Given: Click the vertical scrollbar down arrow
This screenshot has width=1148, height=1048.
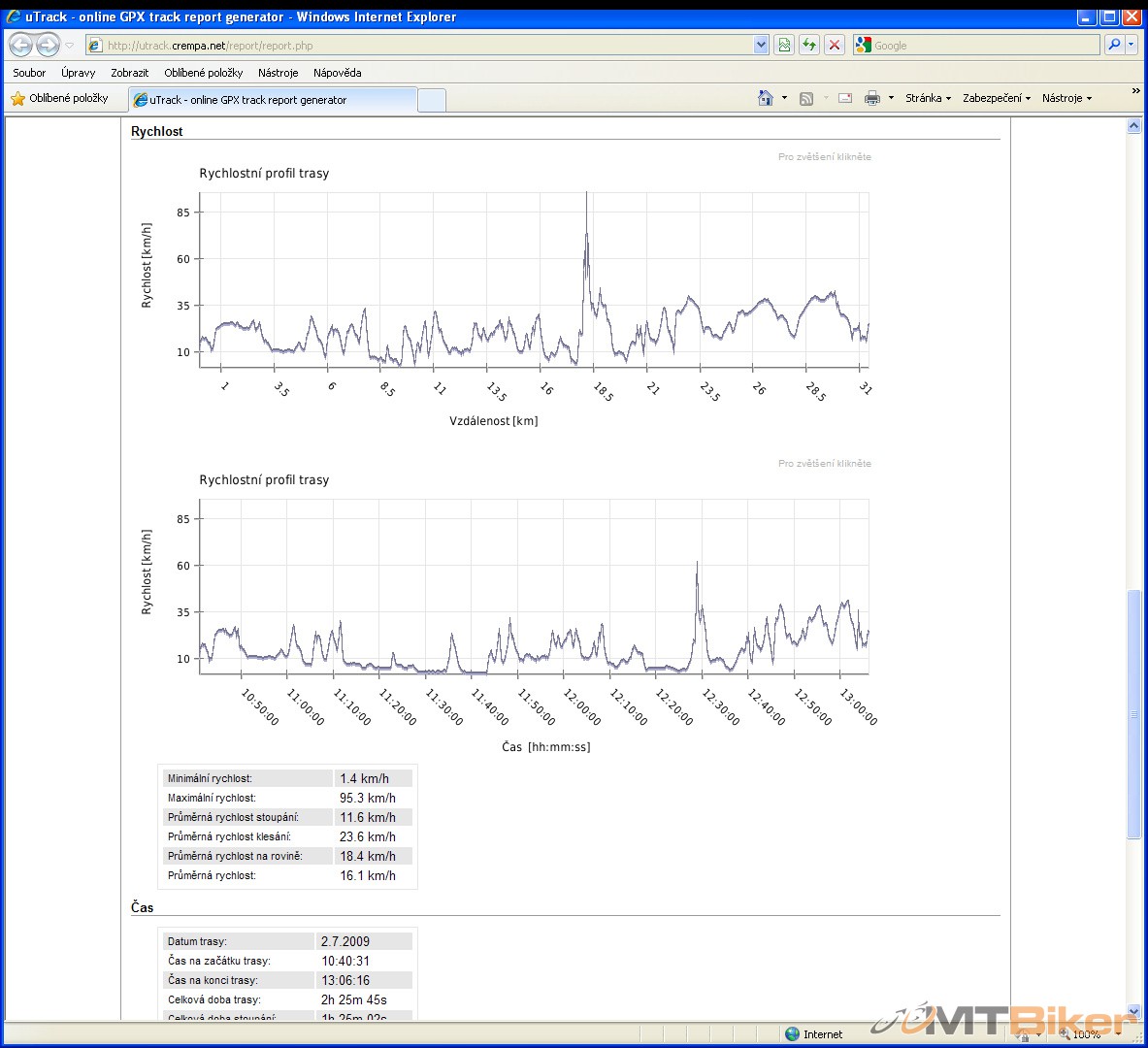Looking at the screenshot, I should 1133,1011.
